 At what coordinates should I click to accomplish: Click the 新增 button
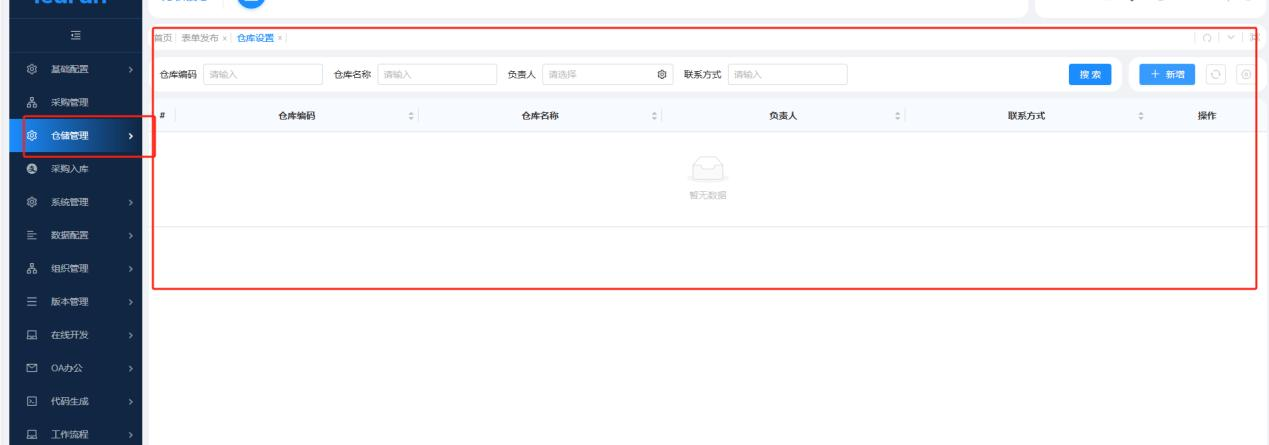pyautogui.click(x=1167, y=75)
